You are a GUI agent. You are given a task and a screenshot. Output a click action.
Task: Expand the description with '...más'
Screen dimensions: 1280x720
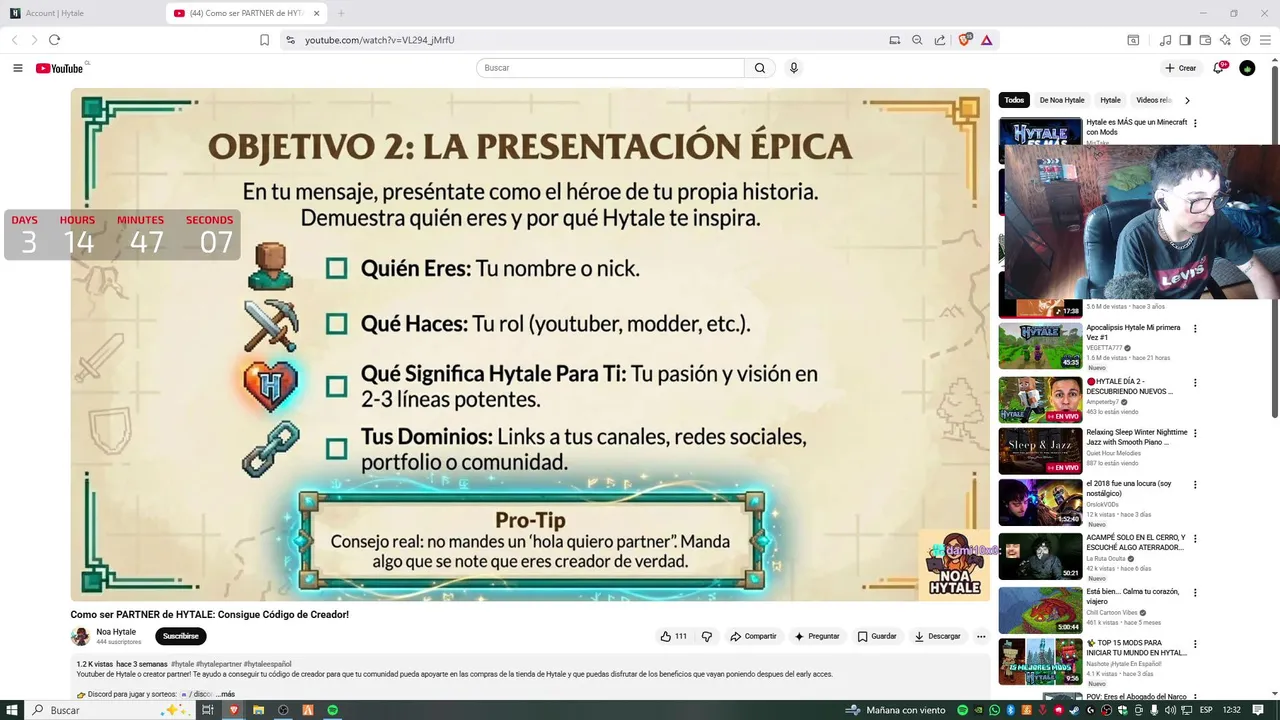224,694
